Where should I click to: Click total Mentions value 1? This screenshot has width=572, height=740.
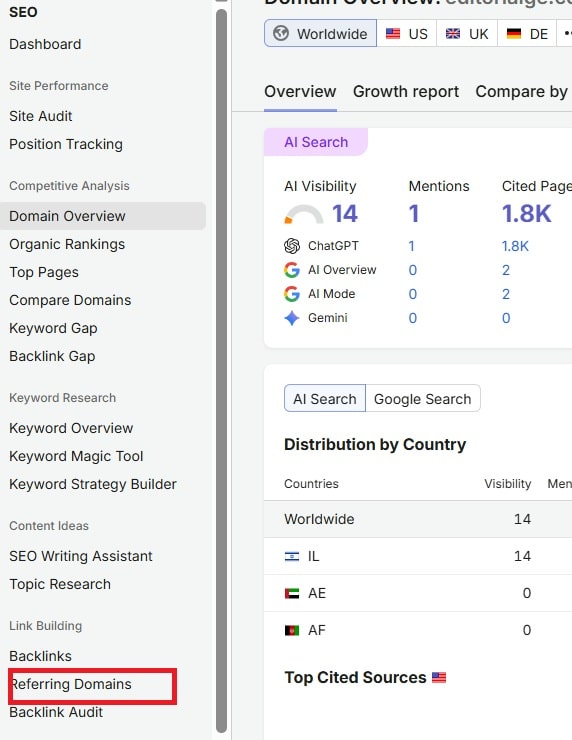(x=414, y=213)
